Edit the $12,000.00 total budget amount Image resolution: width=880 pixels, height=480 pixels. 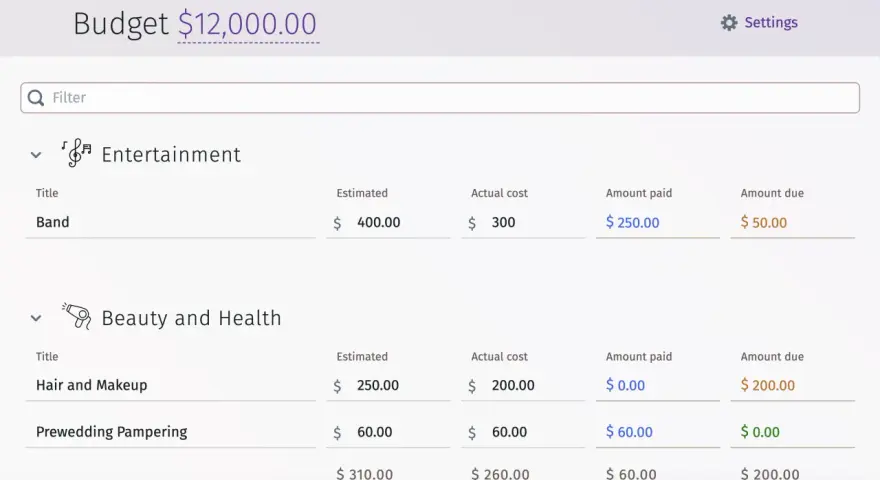(248, 24)
